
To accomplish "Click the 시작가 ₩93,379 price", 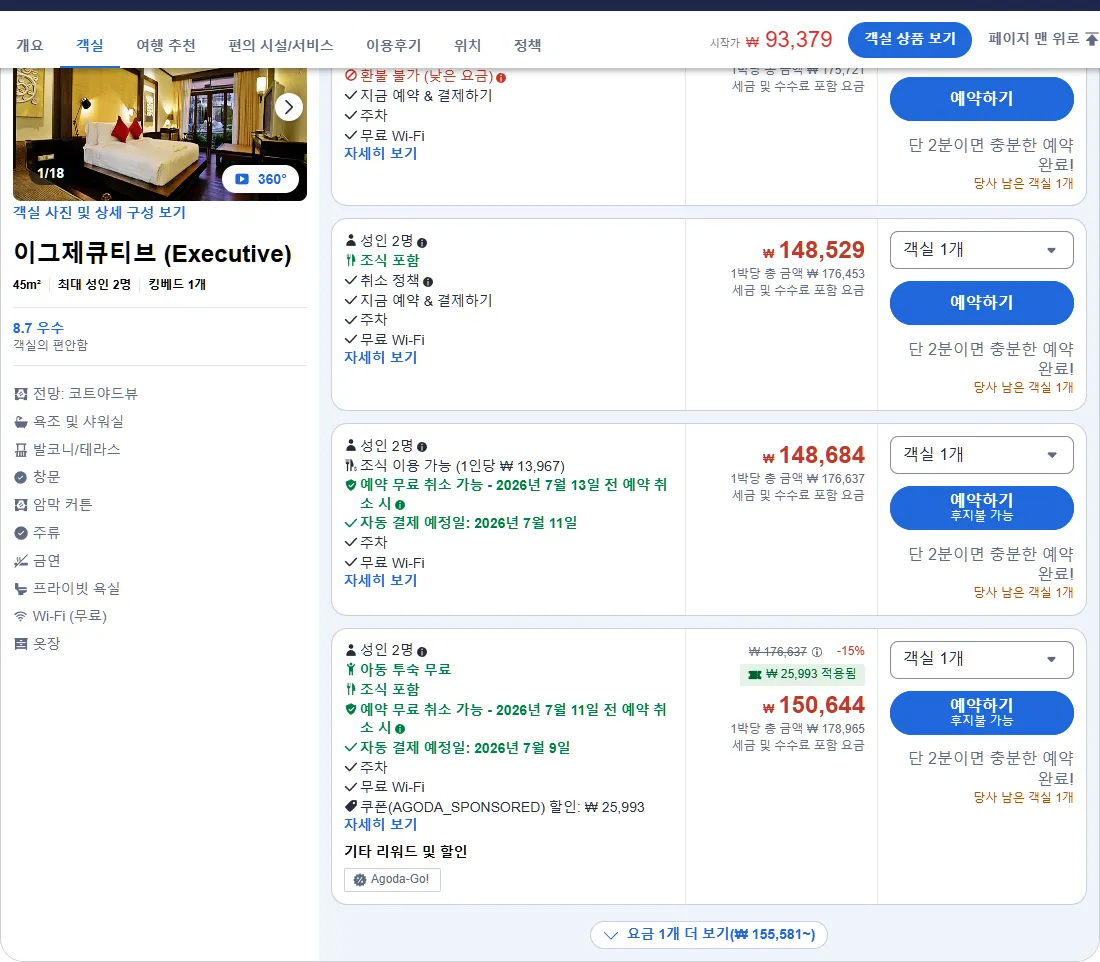I will click(x=771, y=40).
